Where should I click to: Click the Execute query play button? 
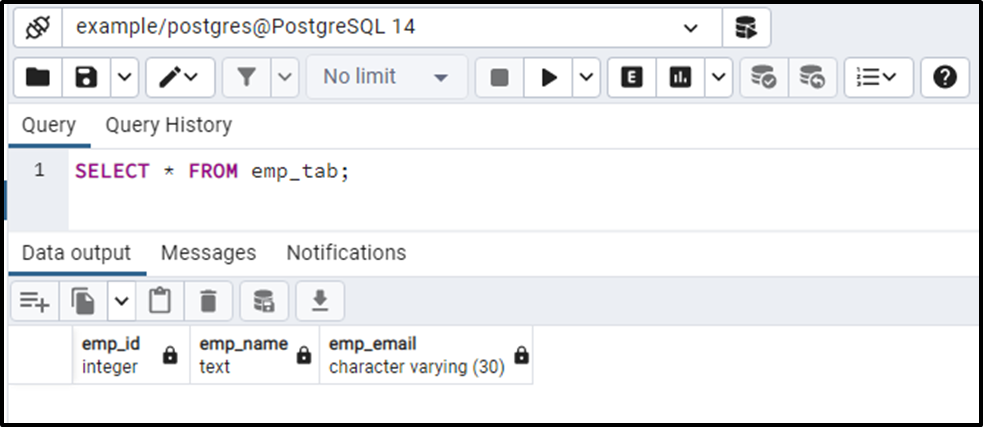549,78
